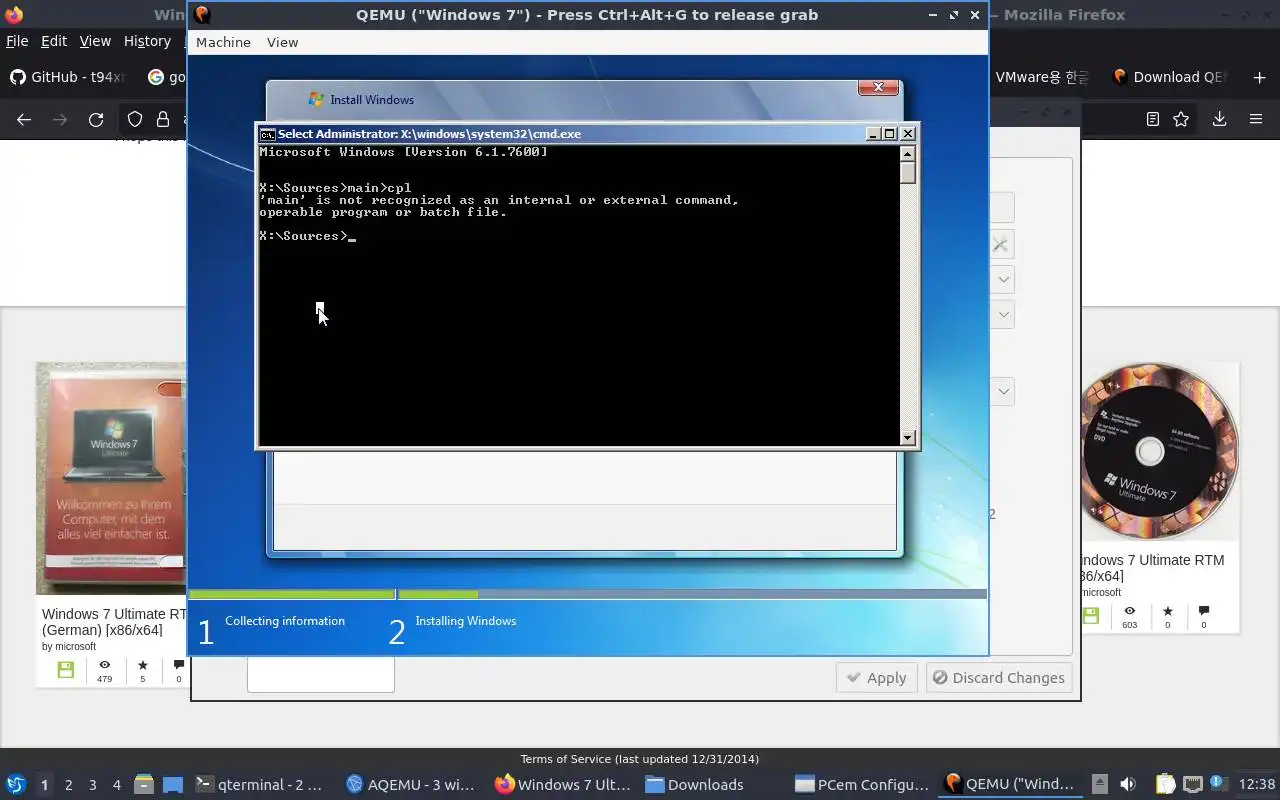Close the Install Windows dialog
1280x800 pixels.
click(878, 87)
